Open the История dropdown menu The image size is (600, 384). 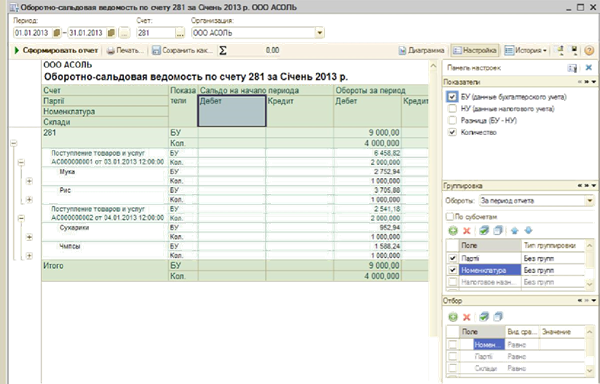pyautogui.click(x=526, y=50)
